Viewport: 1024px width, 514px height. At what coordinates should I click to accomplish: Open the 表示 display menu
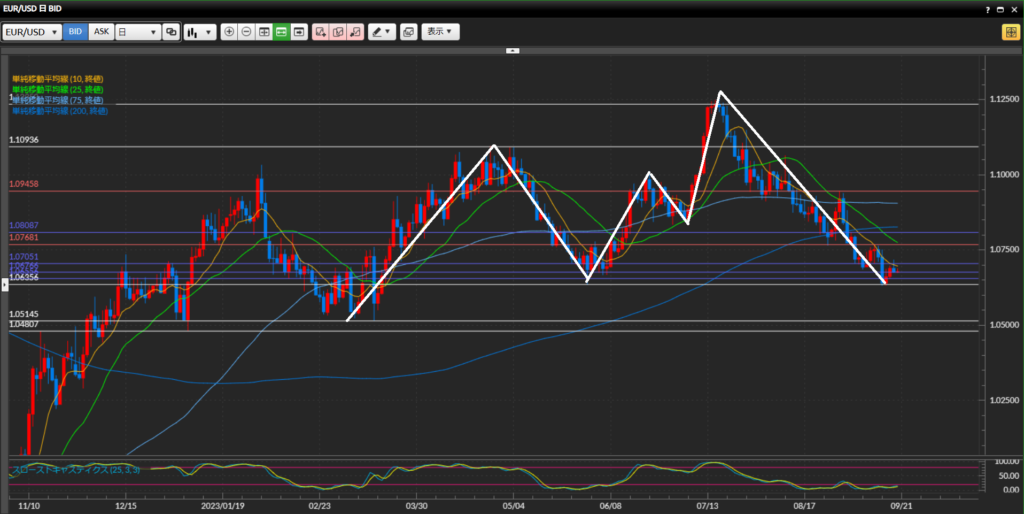point(440,32)
